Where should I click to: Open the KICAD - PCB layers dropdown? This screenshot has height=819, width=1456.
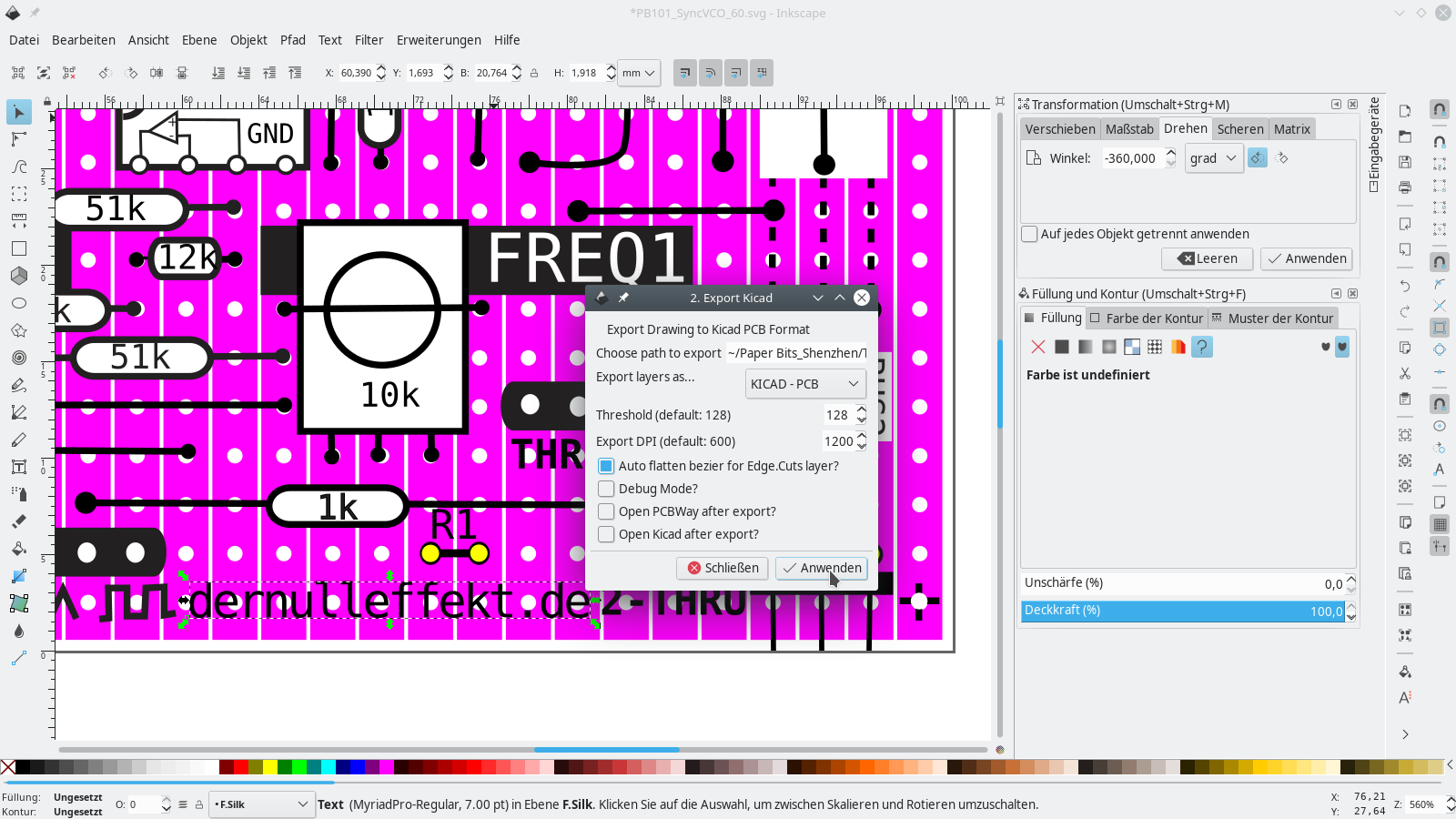(805, 384)
